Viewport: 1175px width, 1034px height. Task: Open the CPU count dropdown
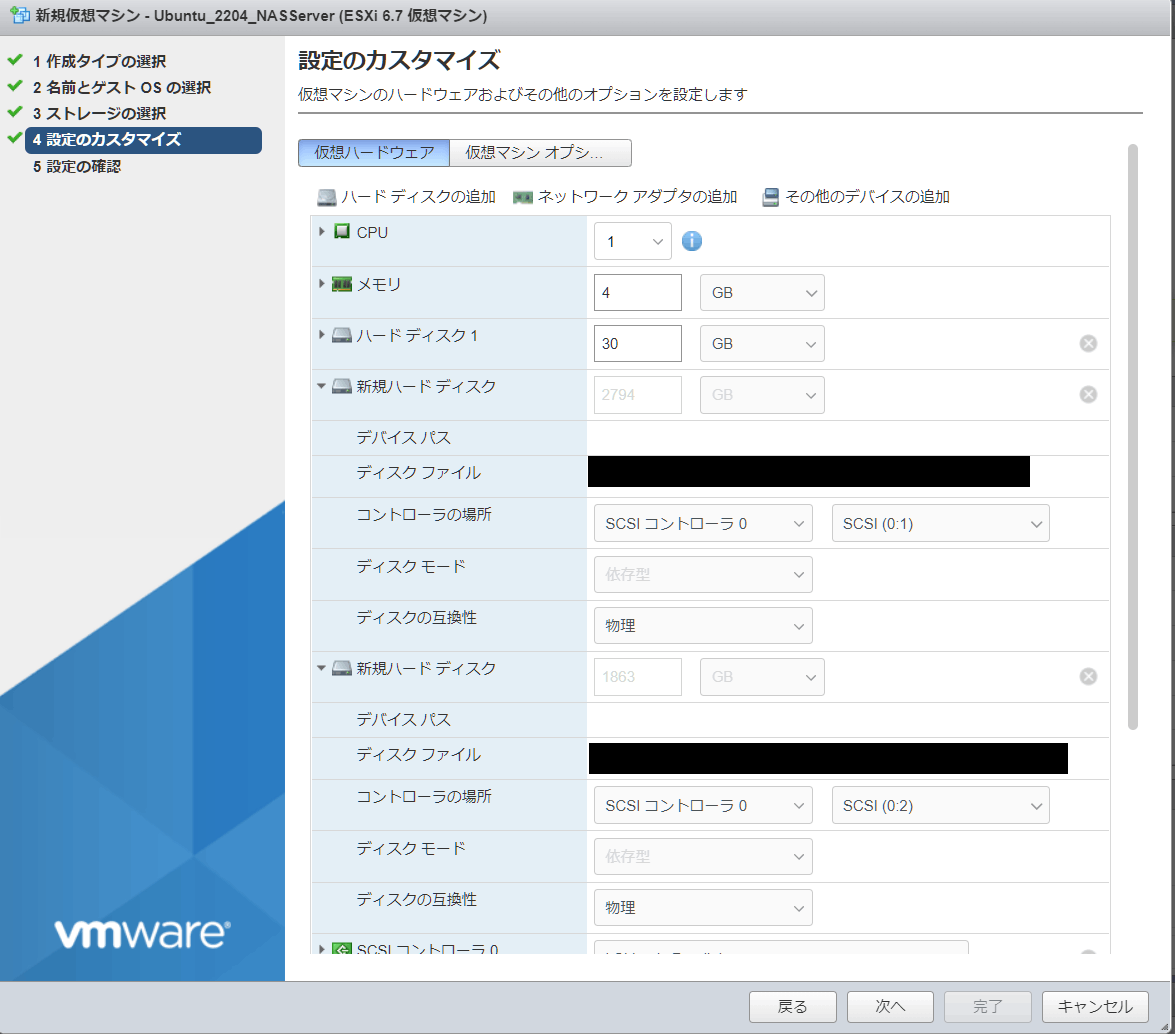(632, 241)
